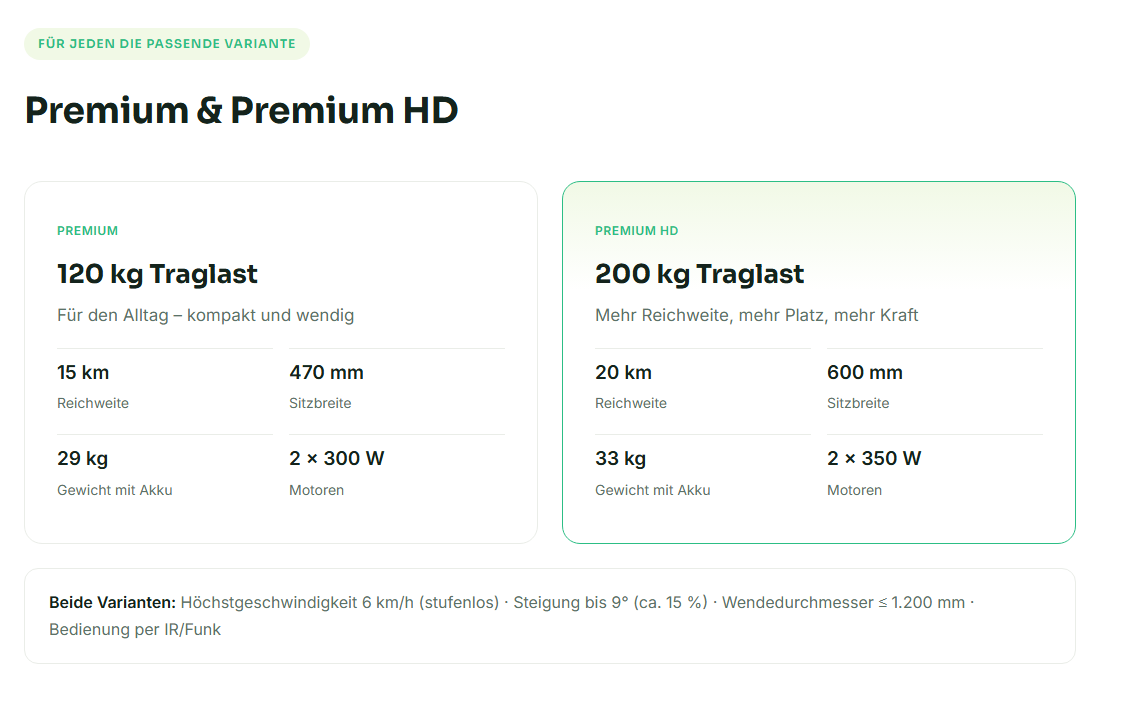1130x726 pixels.
Task: Select the green PREMIUM label
Action: [87, 231]
